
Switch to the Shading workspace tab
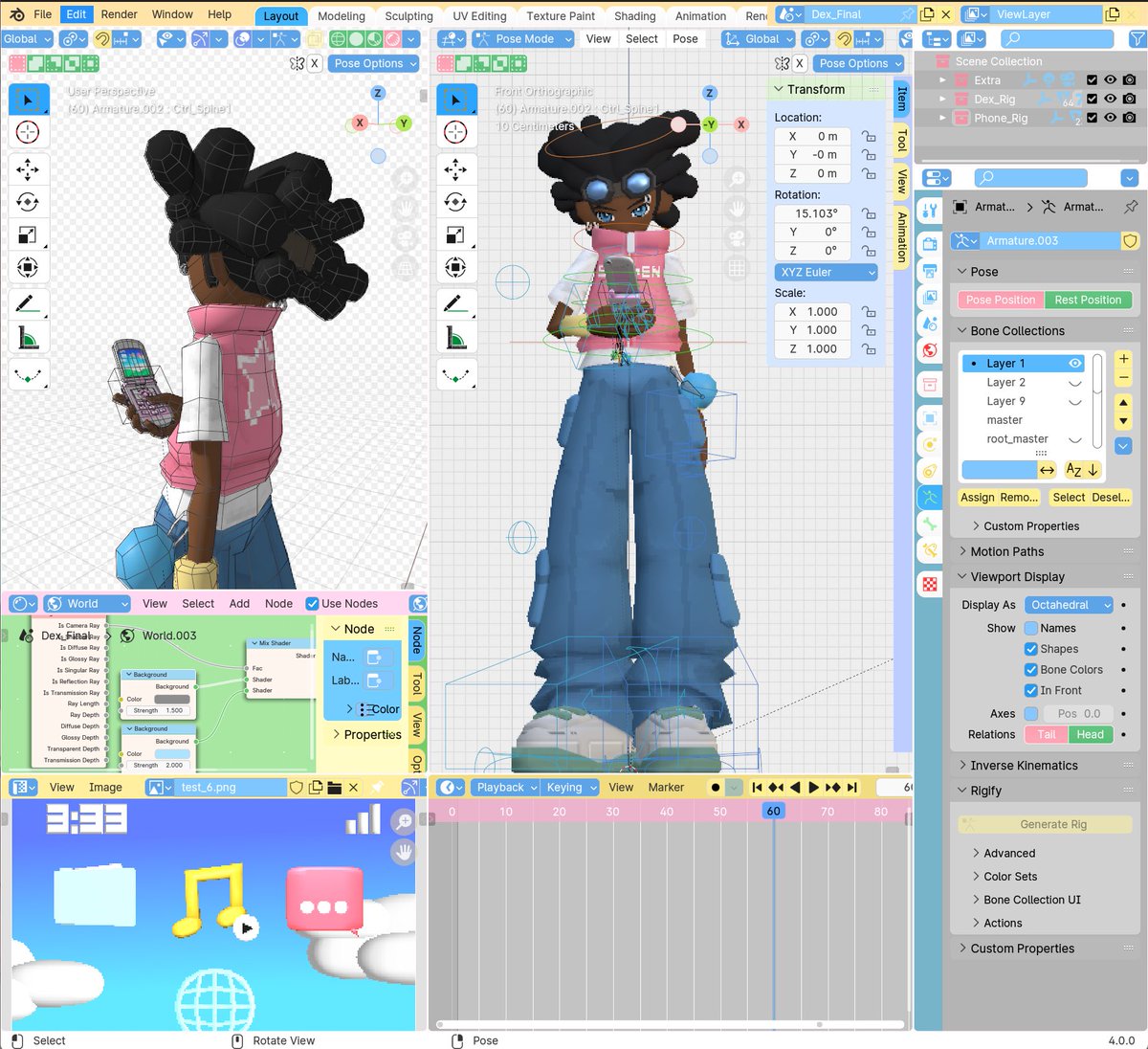point(635,16)
